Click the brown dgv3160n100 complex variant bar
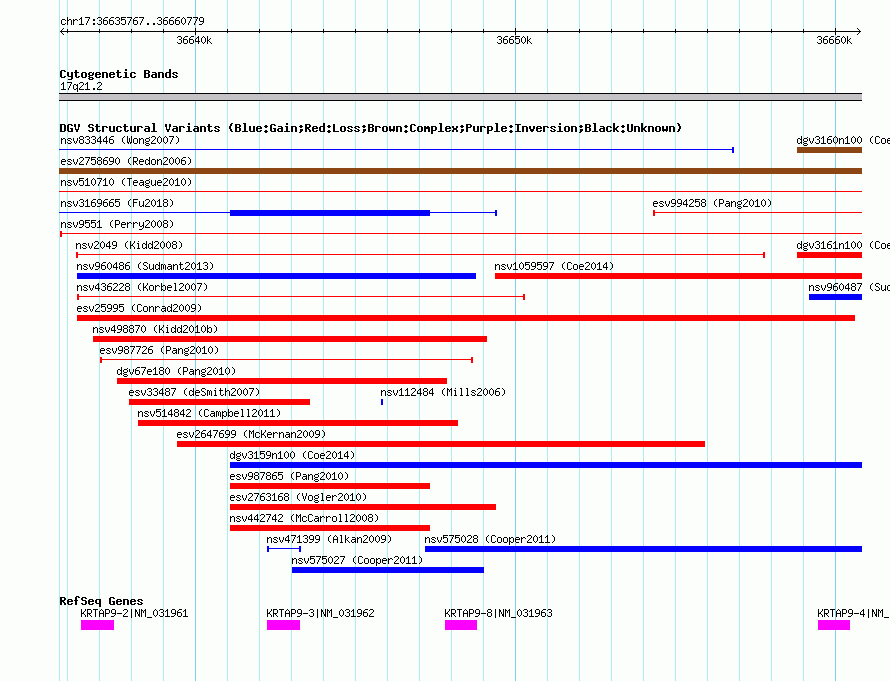Image resolution: width=890 pixels, height=681 pixels. (829, 150)
